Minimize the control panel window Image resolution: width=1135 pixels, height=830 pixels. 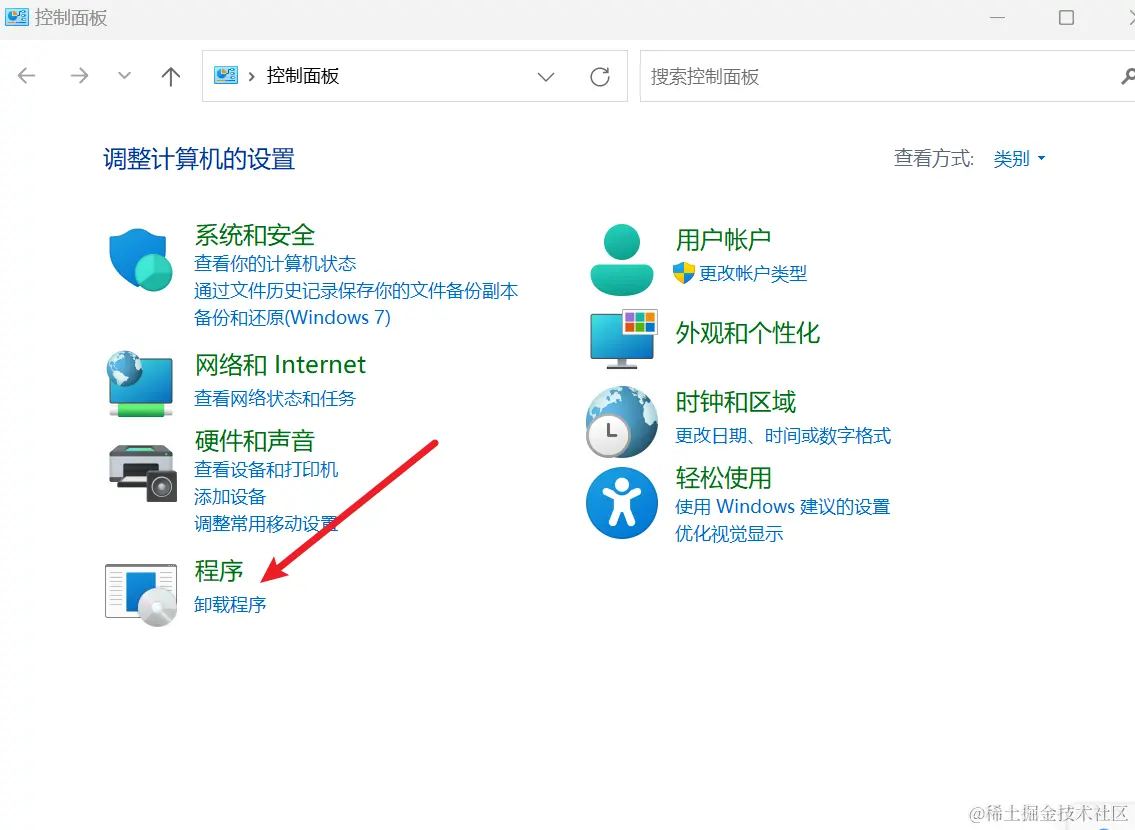[997, 17]
